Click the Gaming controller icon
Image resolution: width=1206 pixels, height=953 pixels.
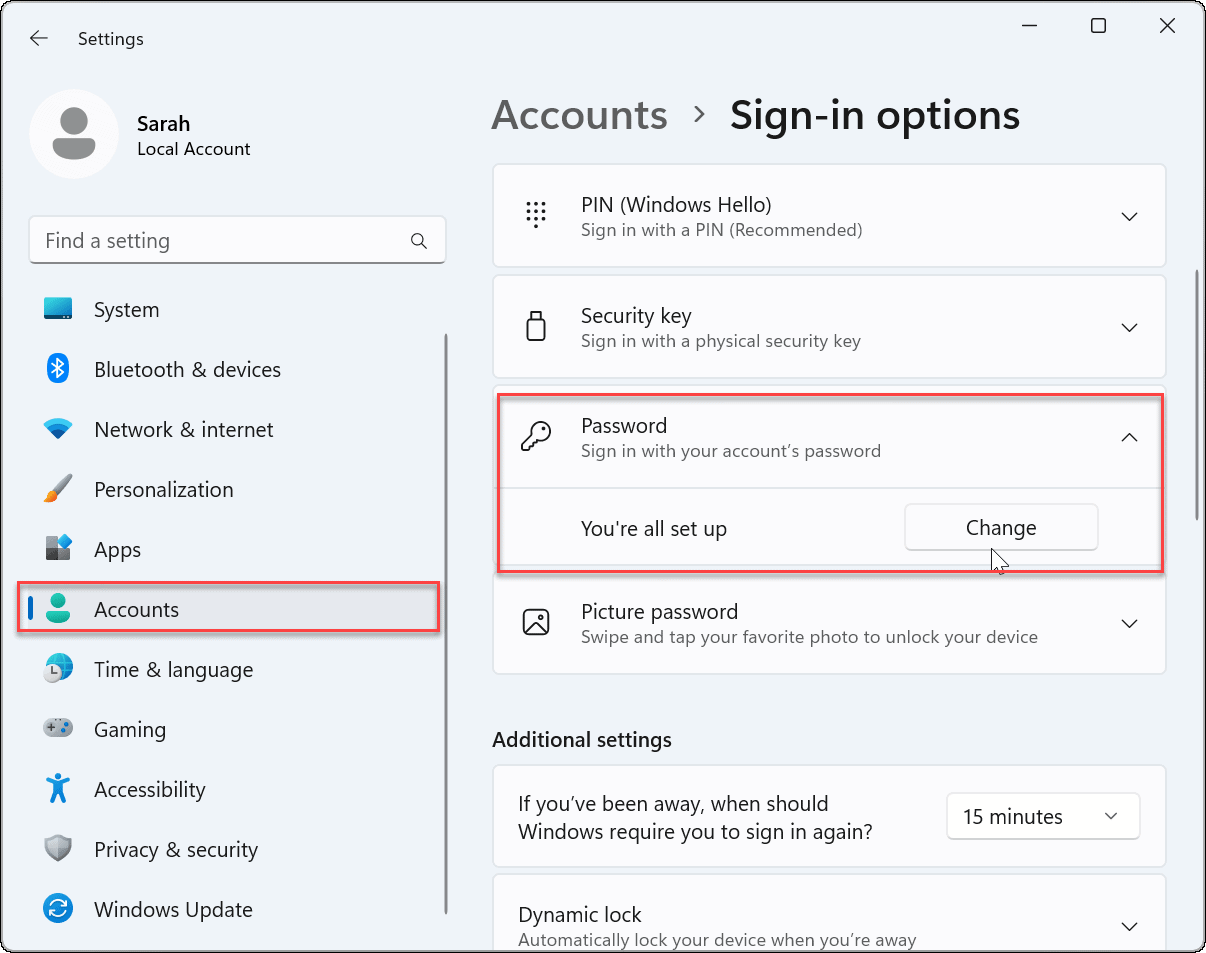tap(58, 728)
